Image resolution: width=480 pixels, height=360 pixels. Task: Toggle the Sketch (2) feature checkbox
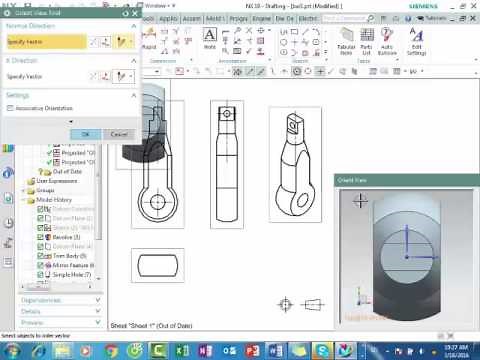pyautogui.click(x=40, y=228)
